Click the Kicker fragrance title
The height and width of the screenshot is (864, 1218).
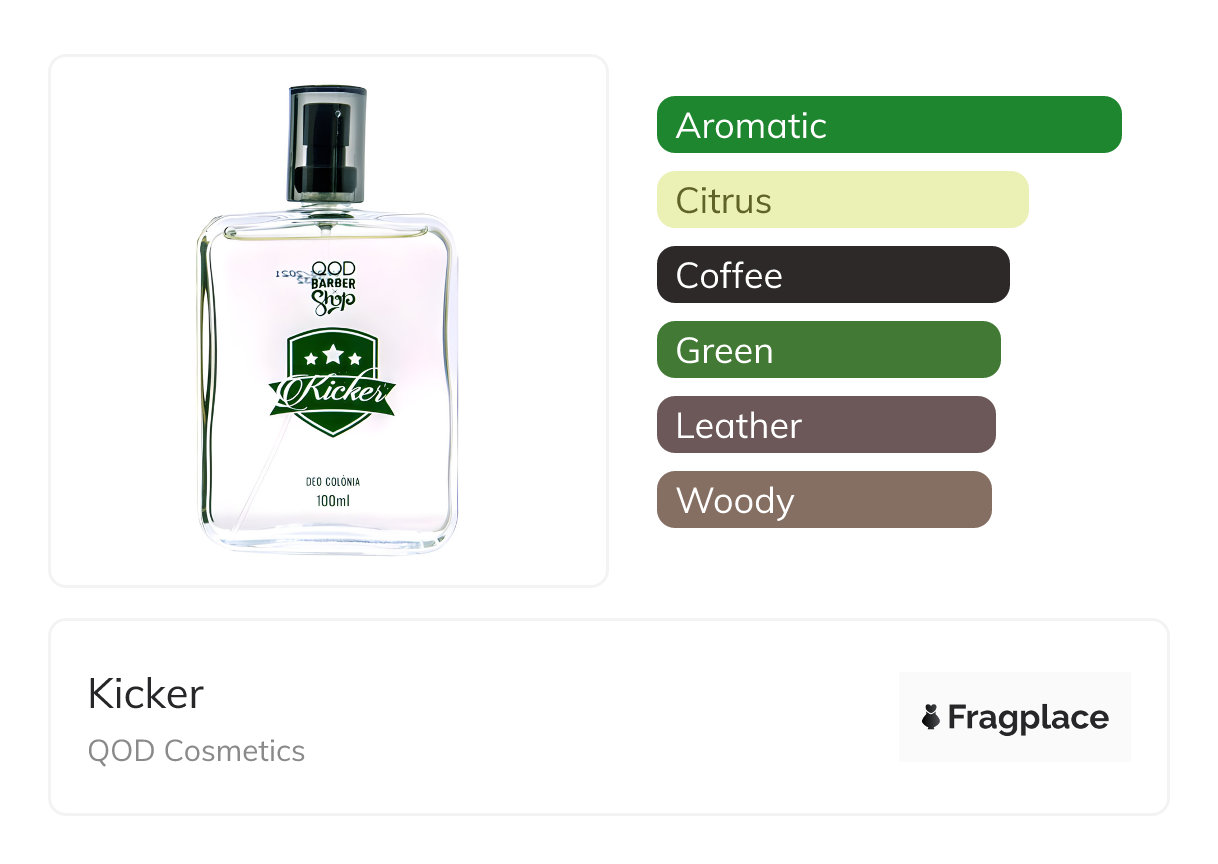pyautogui.click(x=146, y=693)
